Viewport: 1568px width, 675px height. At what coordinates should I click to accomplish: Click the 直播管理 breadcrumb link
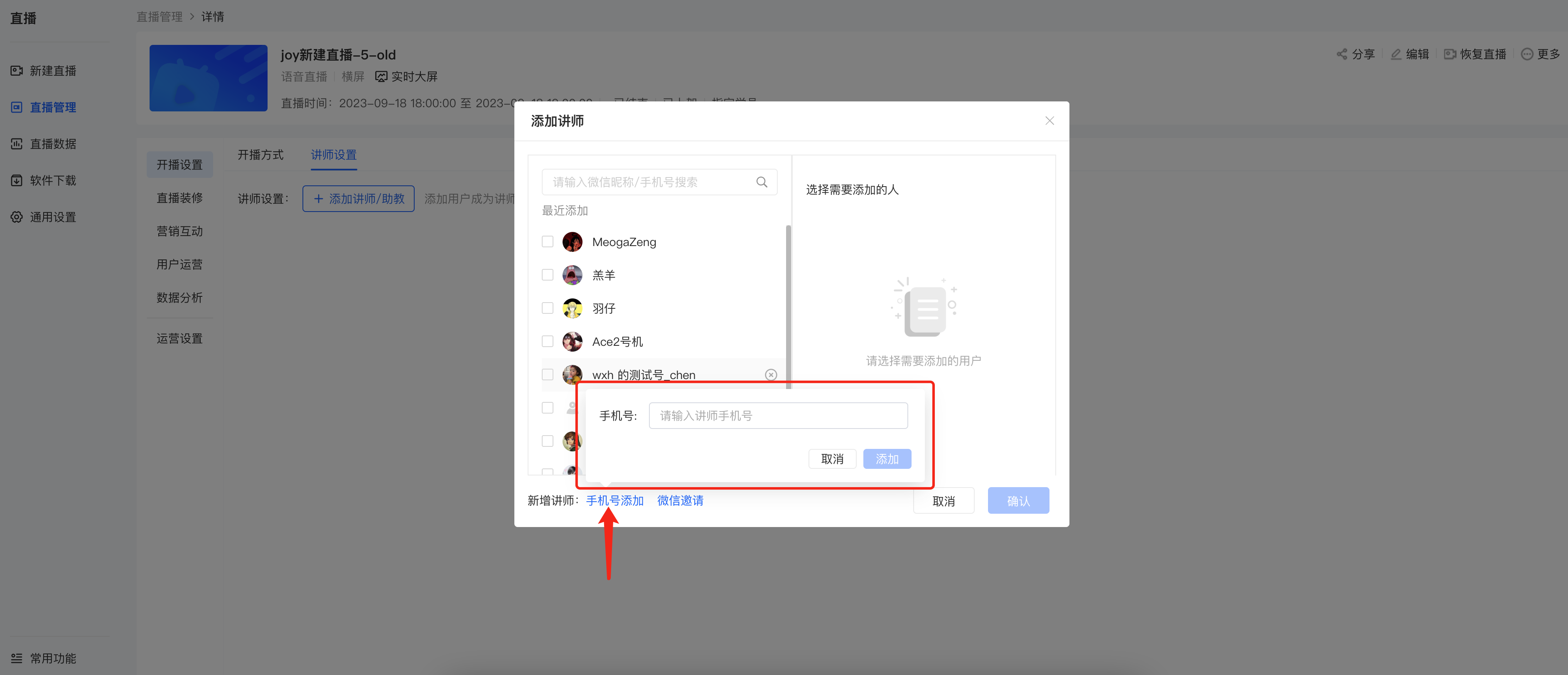coord(159,17)
